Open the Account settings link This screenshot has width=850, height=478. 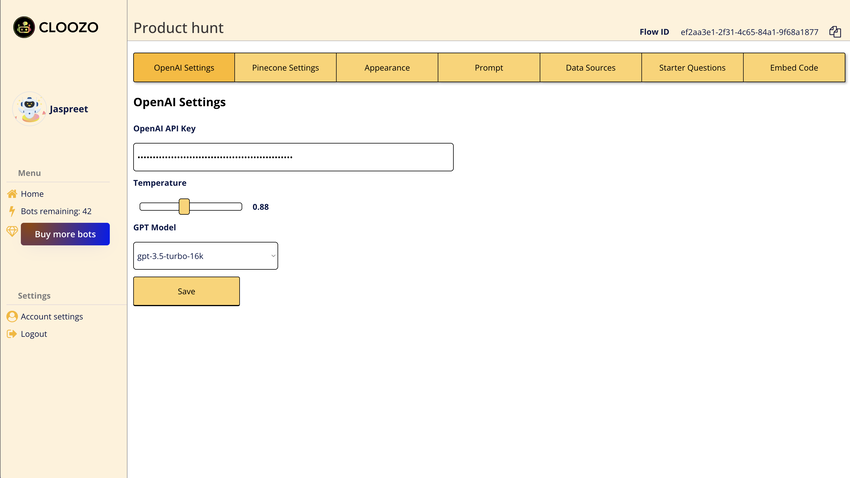(x=52, y=317)
